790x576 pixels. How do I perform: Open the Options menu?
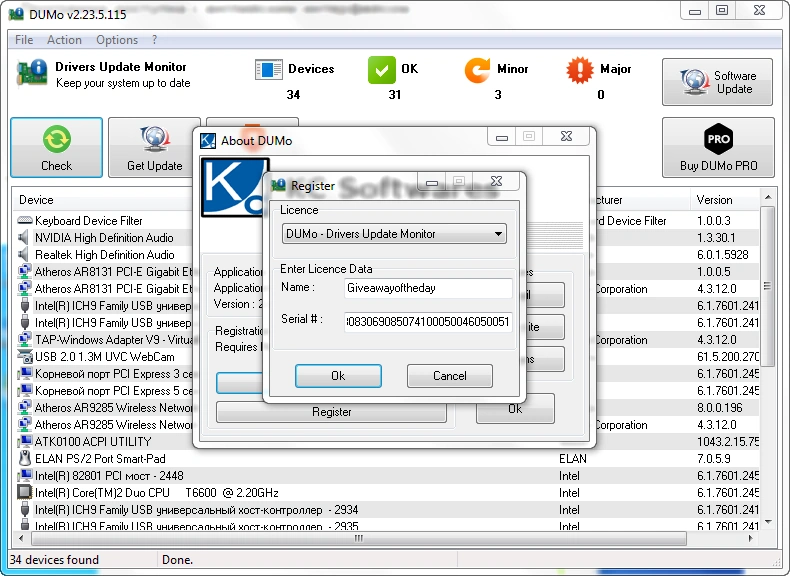117,40
